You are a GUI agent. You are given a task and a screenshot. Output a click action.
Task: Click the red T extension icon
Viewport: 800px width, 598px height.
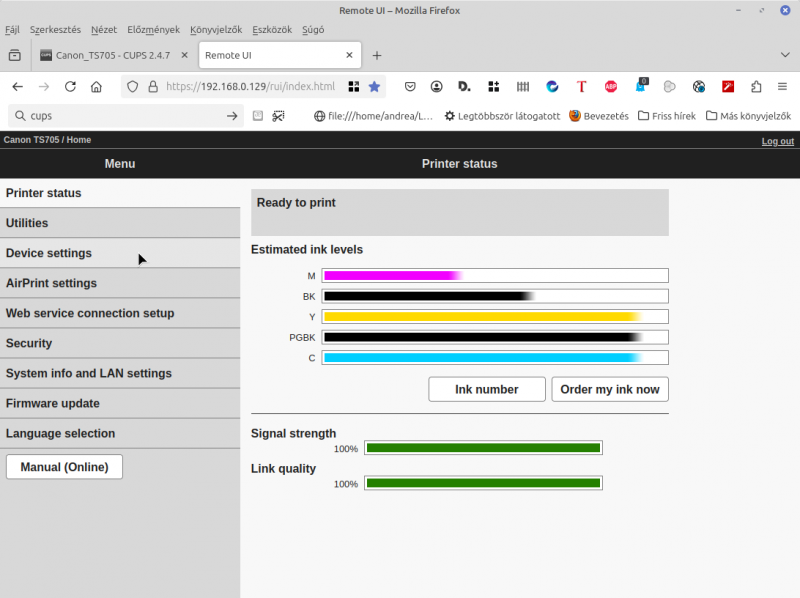[581, 87]
